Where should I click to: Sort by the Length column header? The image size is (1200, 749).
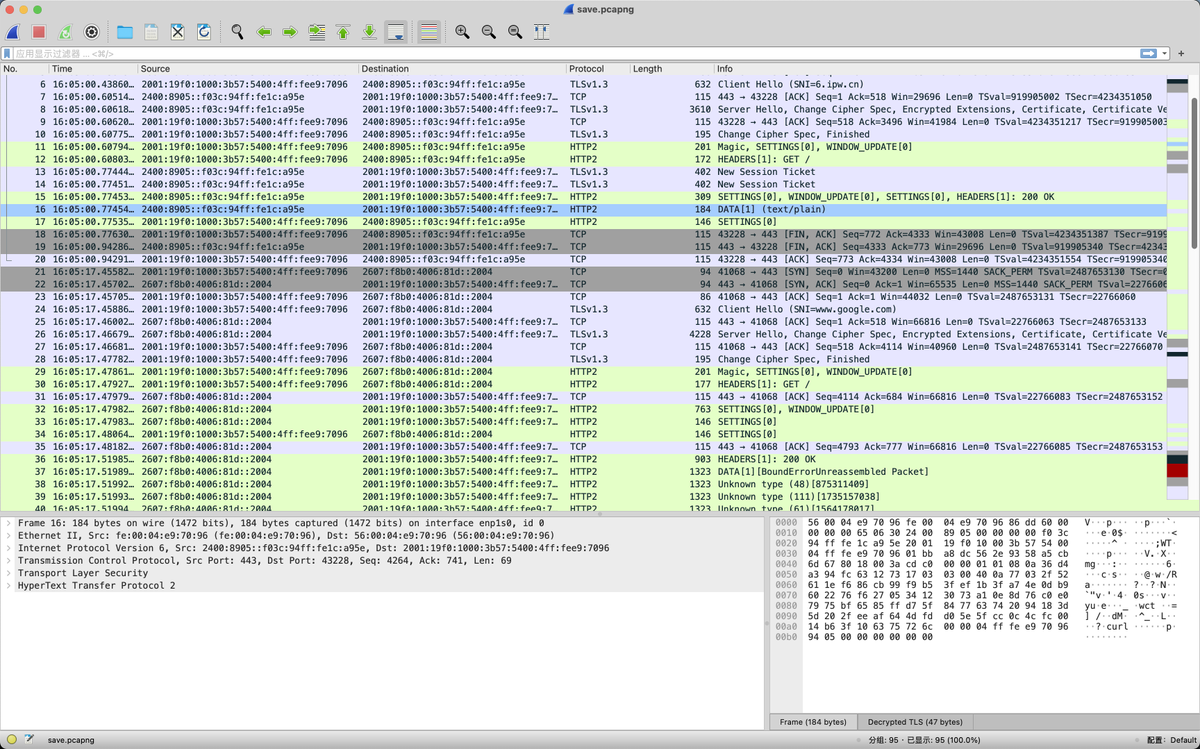[670, 69]
